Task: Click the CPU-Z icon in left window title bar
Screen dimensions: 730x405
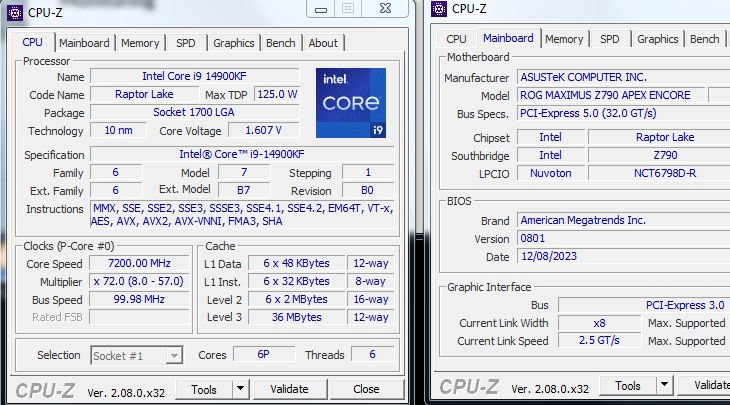Action: coord(15,10)
